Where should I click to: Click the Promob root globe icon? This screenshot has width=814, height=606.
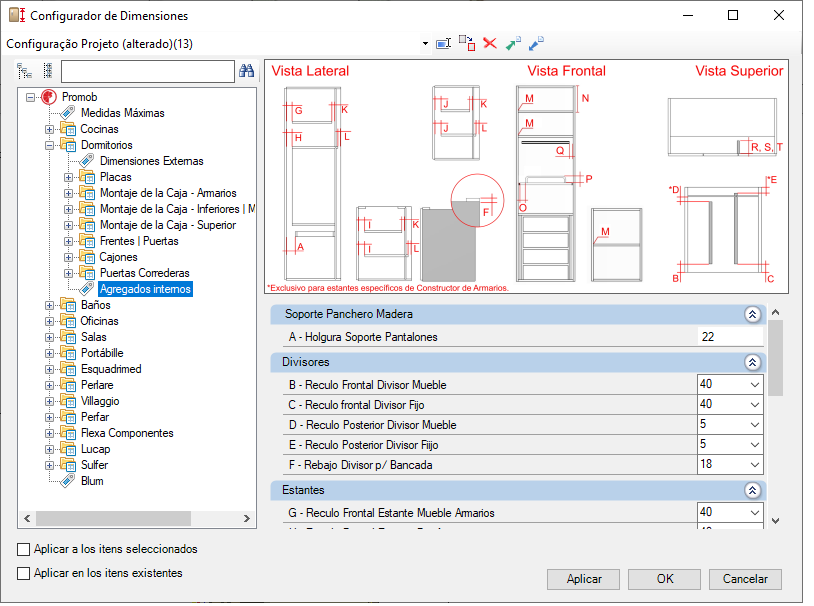[49, 97]
